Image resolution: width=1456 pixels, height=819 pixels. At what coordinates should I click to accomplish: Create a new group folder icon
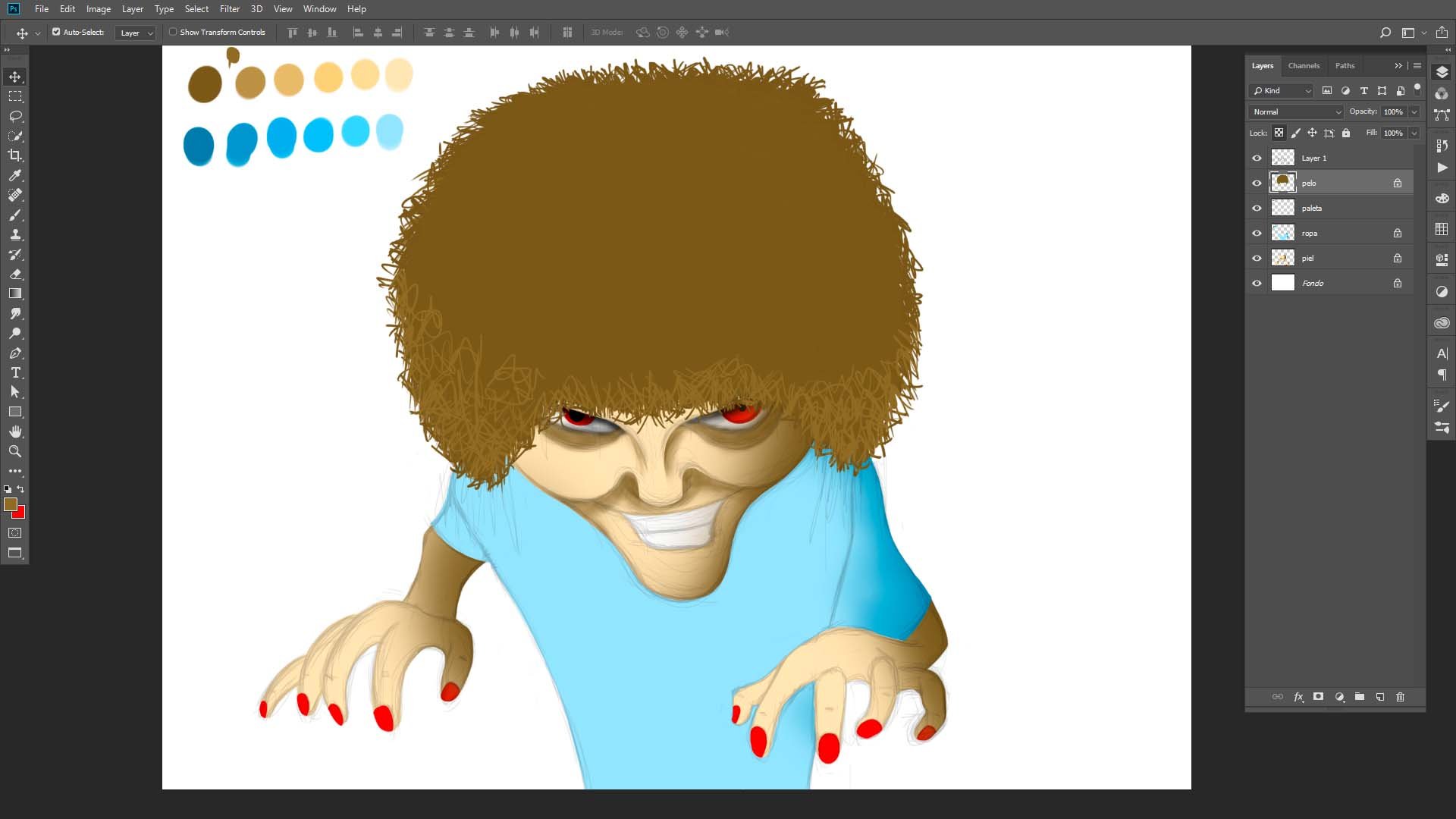(x=1360, y=697)
